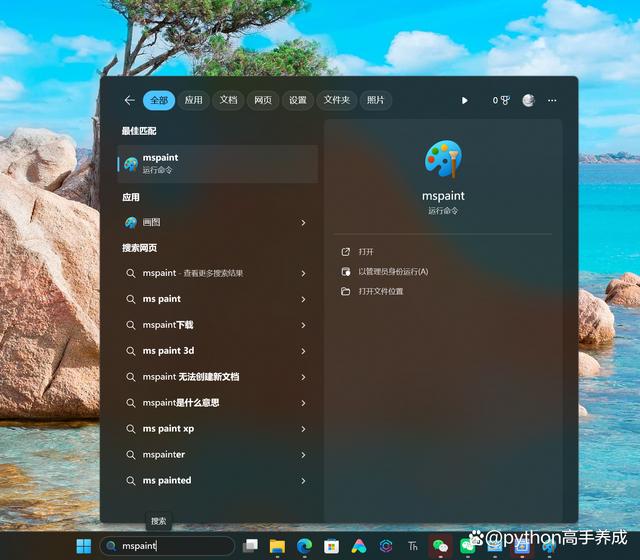This screenshot has height=560, width=640.
Task: Launch Microsoft Edge from the taskbar
Action: (x=304, y=546)
